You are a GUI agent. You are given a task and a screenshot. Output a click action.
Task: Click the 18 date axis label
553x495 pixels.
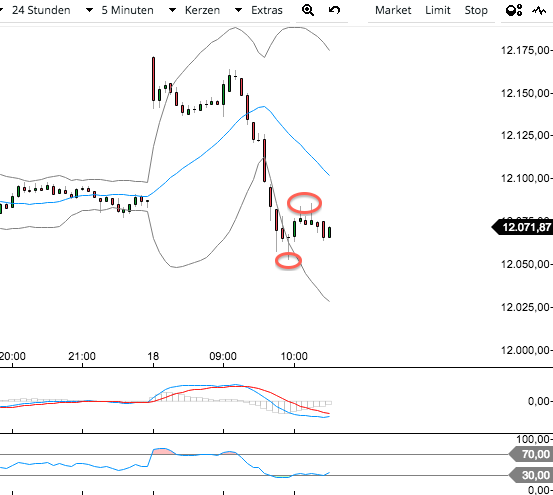pyautogui.click(x=153, y=356)
